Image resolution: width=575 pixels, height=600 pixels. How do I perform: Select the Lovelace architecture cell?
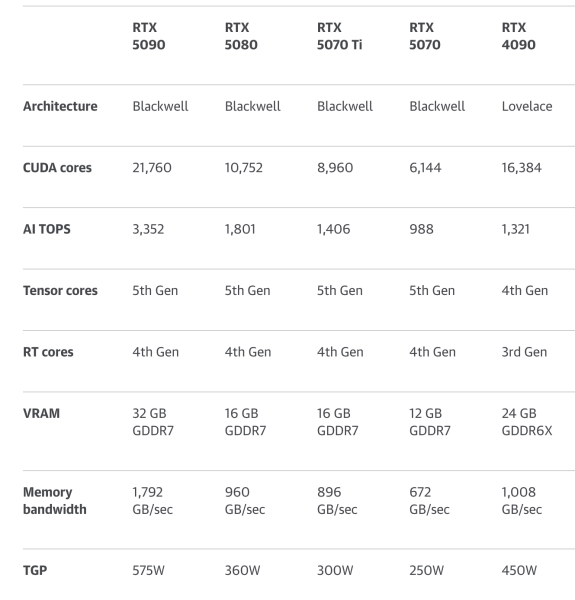pyautogui.click(x=527, y=106)
